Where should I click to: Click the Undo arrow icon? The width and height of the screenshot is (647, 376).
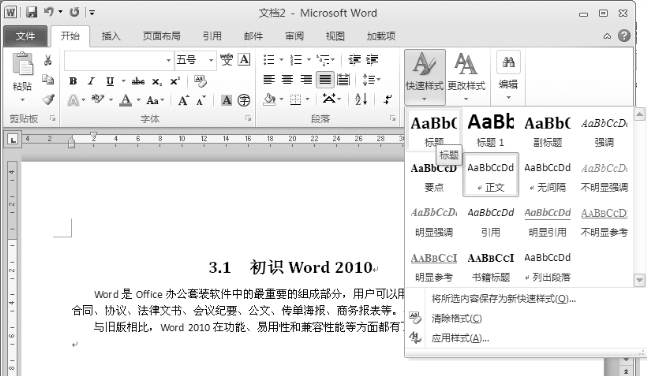point(49,12)
